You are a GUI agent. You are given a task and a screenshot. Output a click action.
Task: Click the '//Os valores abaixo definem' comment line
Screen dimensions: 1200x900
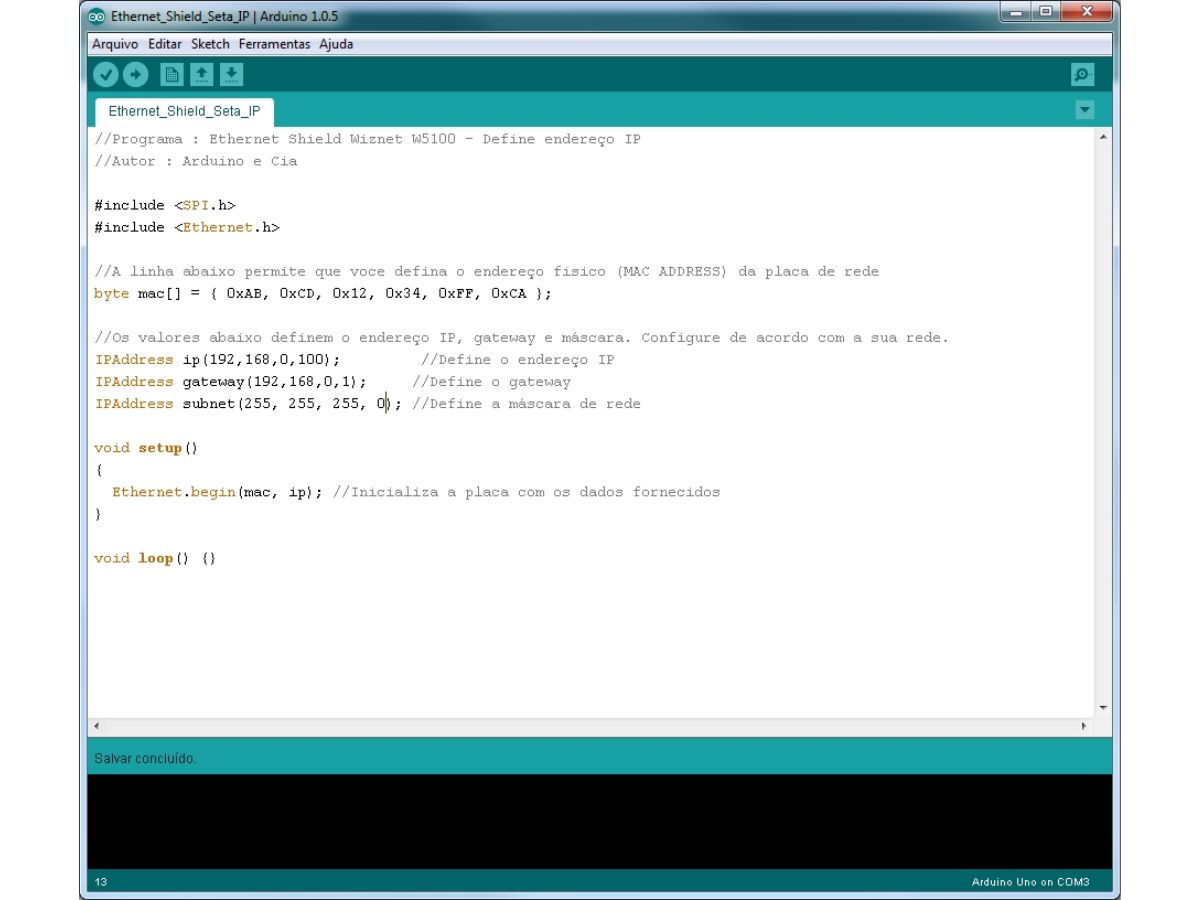click(521, 338)
